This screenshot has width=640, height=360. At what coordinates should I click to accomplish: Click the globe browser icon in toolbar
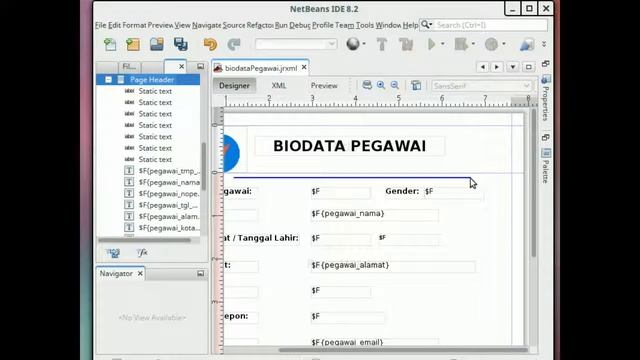click(353, 44)
